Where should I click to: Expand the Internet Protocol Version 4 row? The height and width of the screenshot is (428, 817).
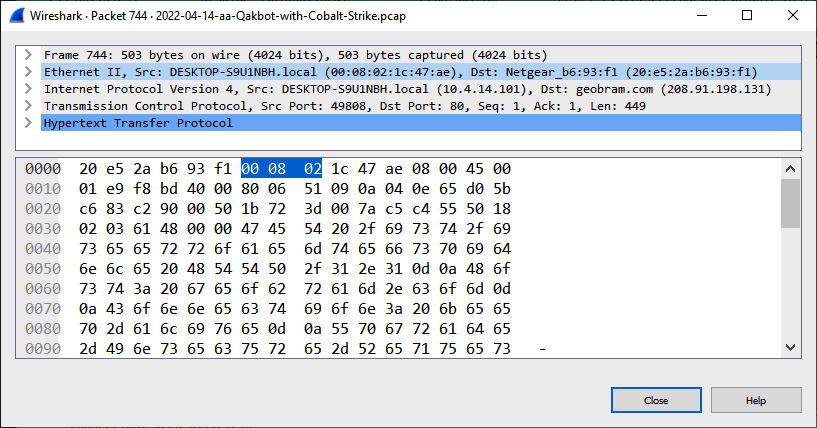[29, 89]
